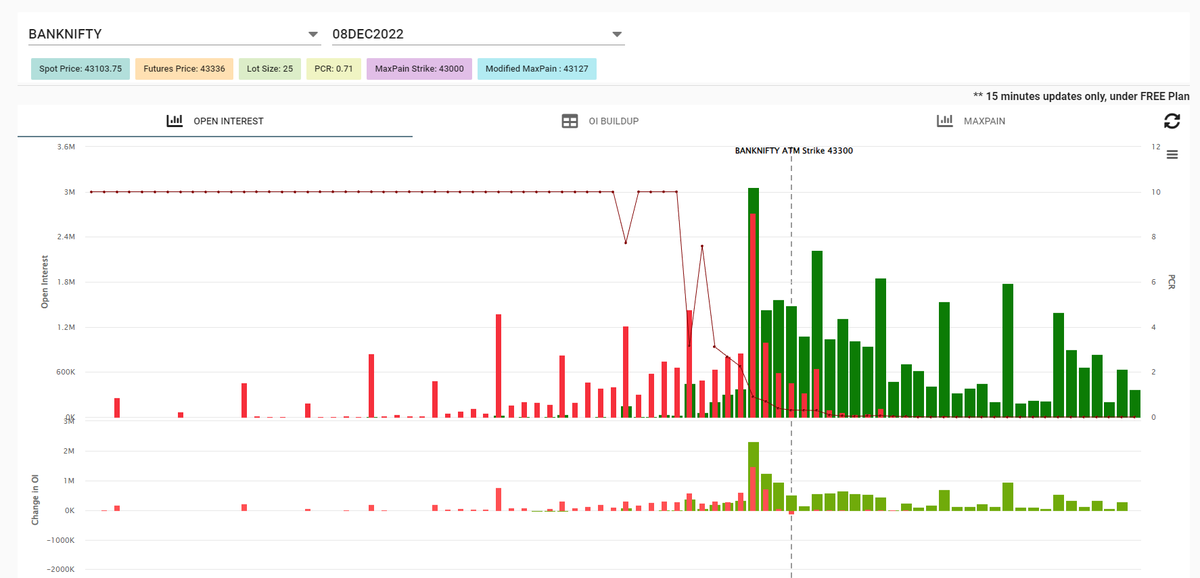
Task: Click the chart icon beside MAXPAIN
Action: click(944, 121)
